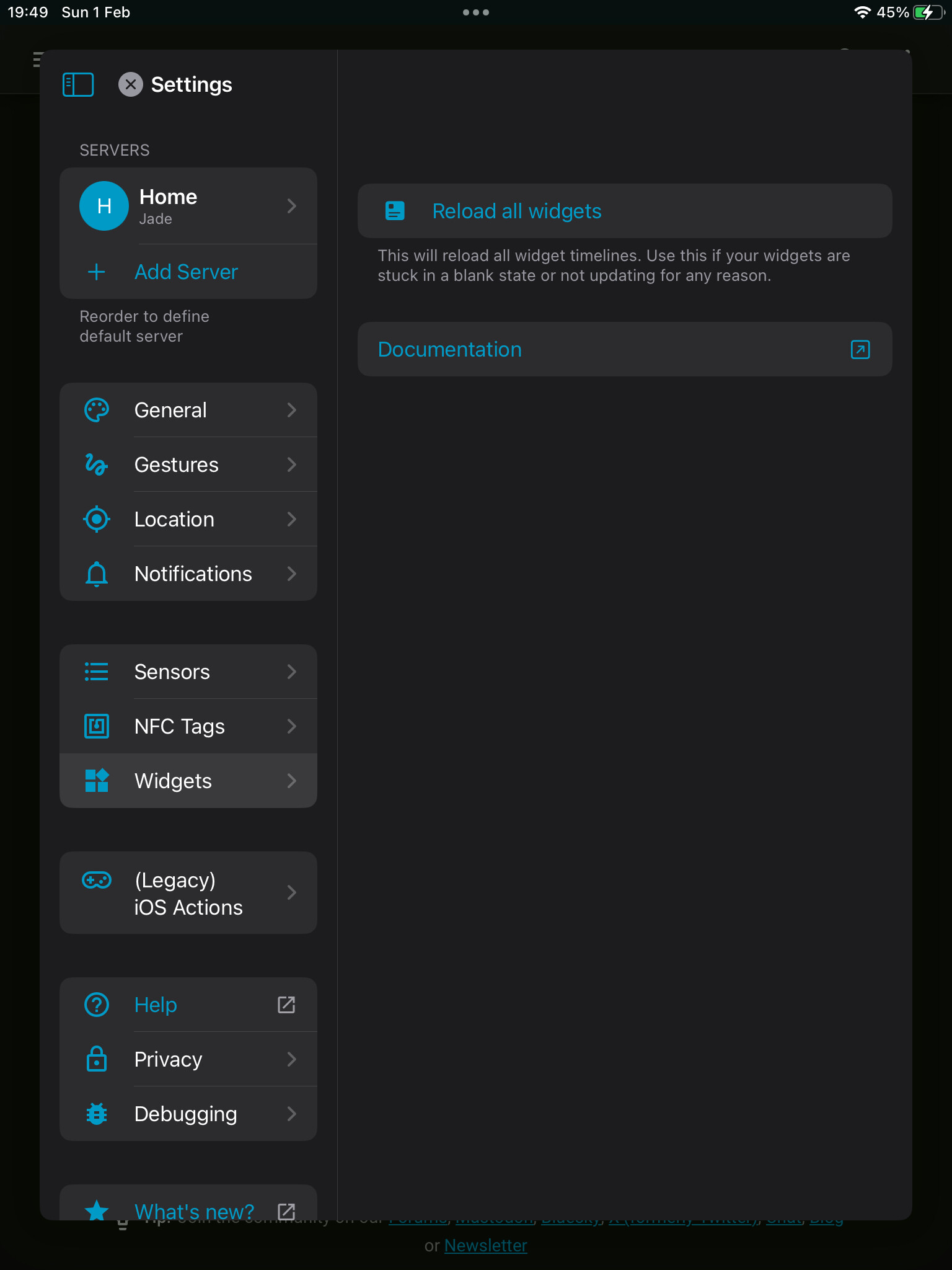Close Settings with the X button
This screenshot has height=1270, width=952.
[130, 84]
